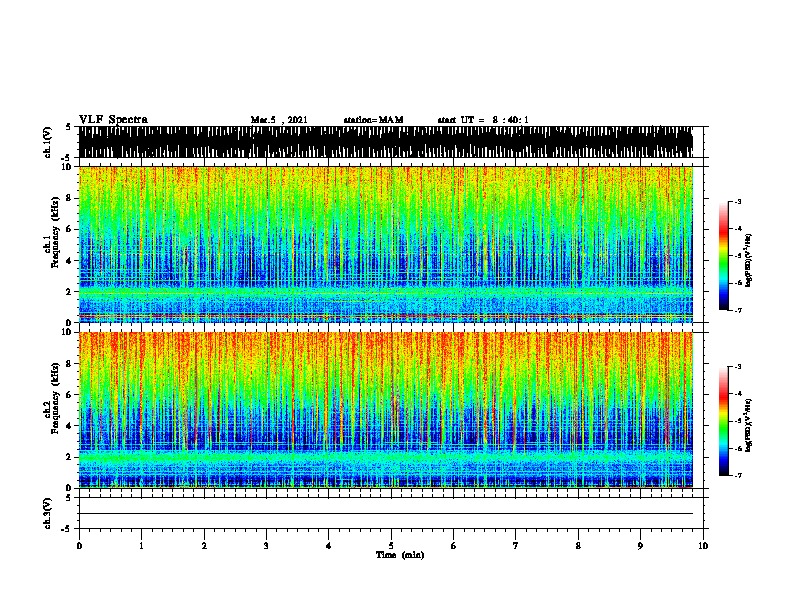Viewport: 792px width, 612px height.
Task: Click the ch.2 frequency axis "2" tick label
Action: [69, 456]
